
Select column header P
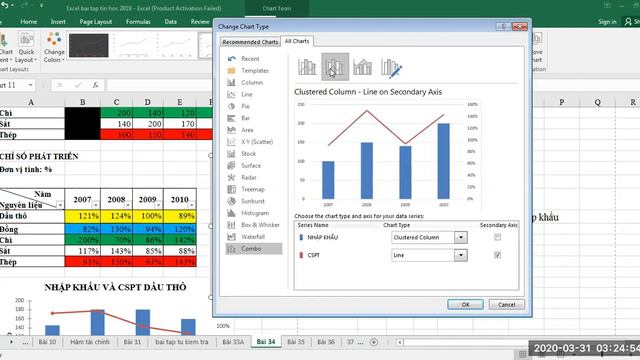(562, 102)
